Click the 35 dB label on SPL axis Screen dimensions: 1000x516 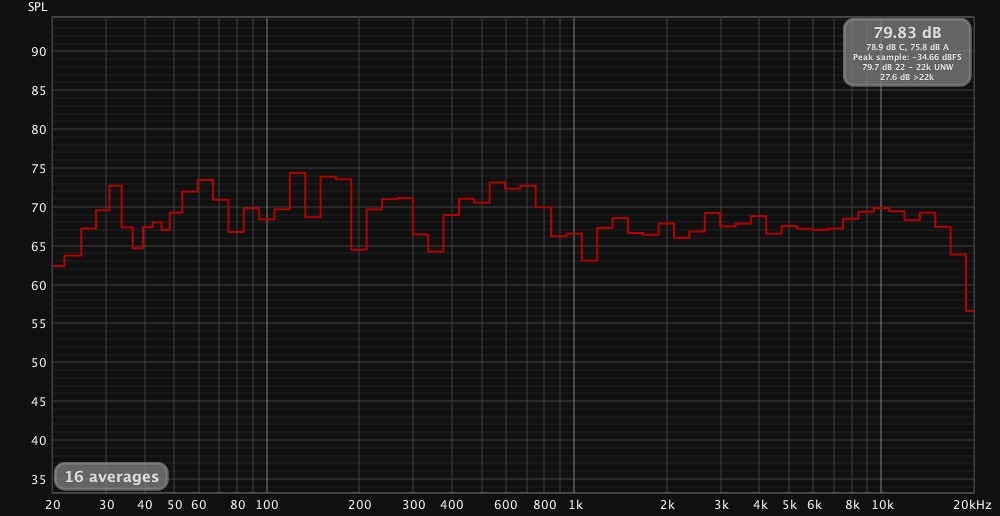[x=38, y=480]
